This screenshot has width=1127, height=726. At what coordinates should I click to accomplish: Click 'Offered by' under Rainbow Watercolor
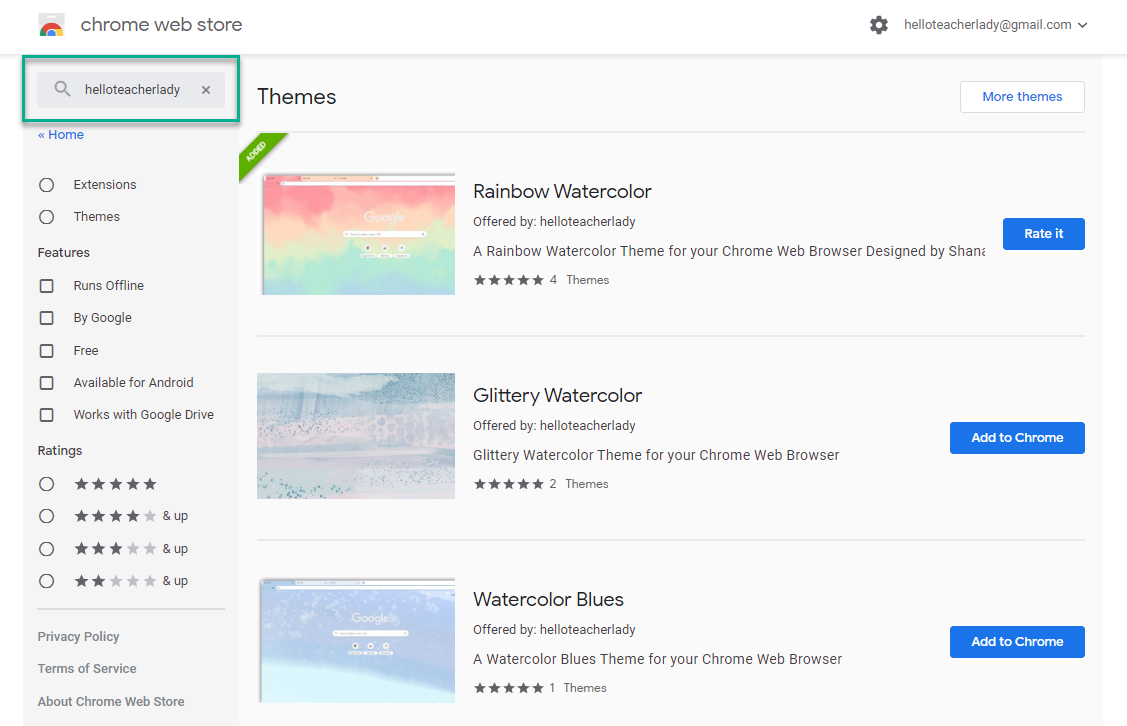(x=554, y=221)
